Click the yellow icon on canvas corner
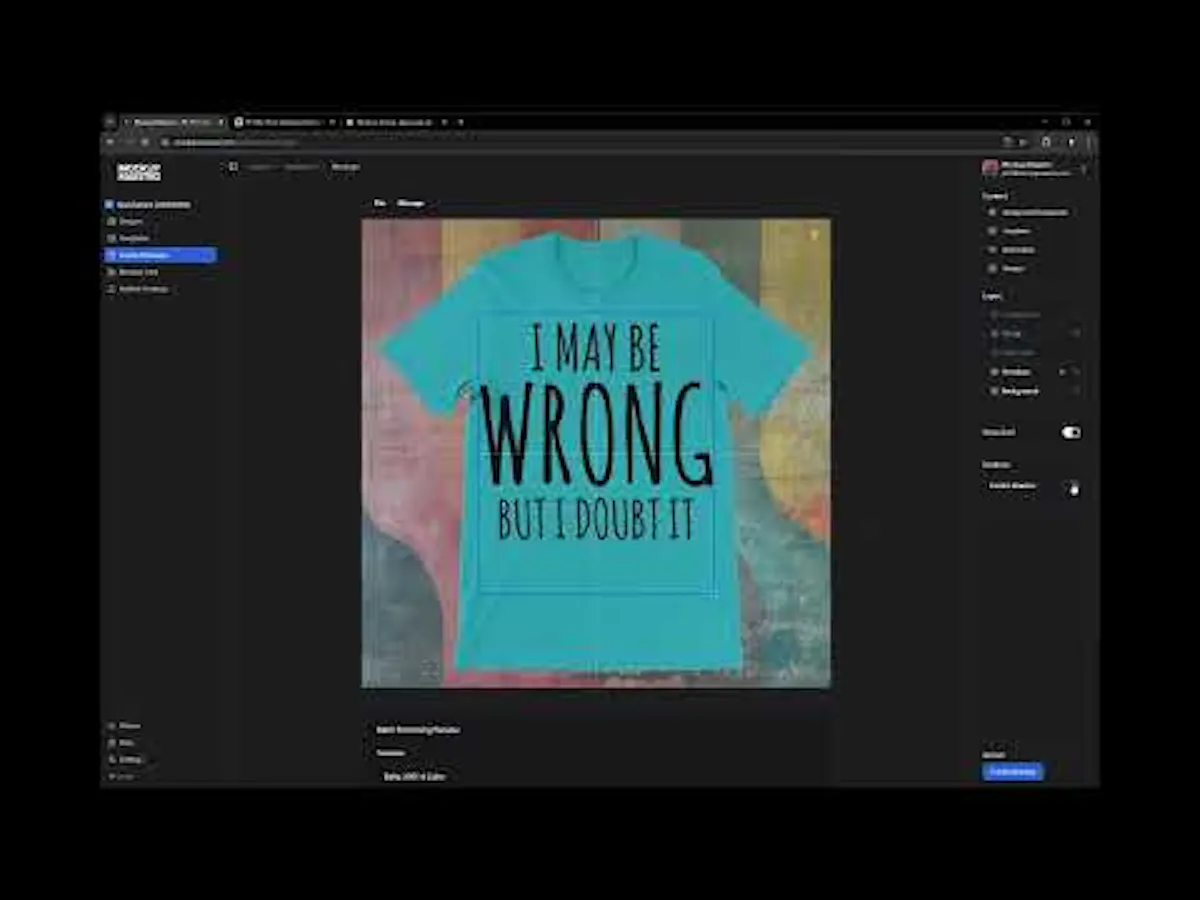Image resolution: width=1200 pixels, height=900 pixels. point(814,235)
